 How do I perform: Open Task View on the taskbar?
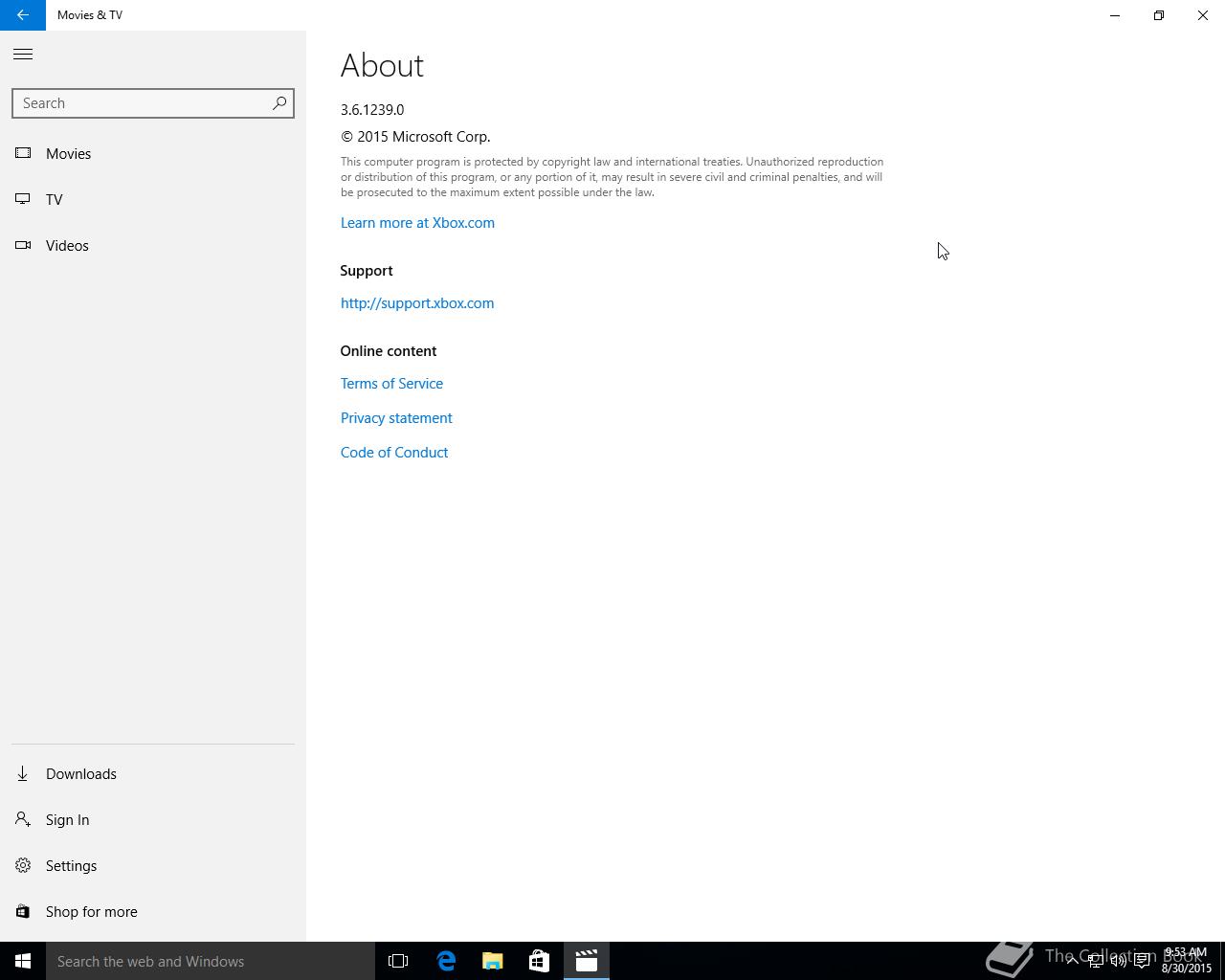coord(398,961)
